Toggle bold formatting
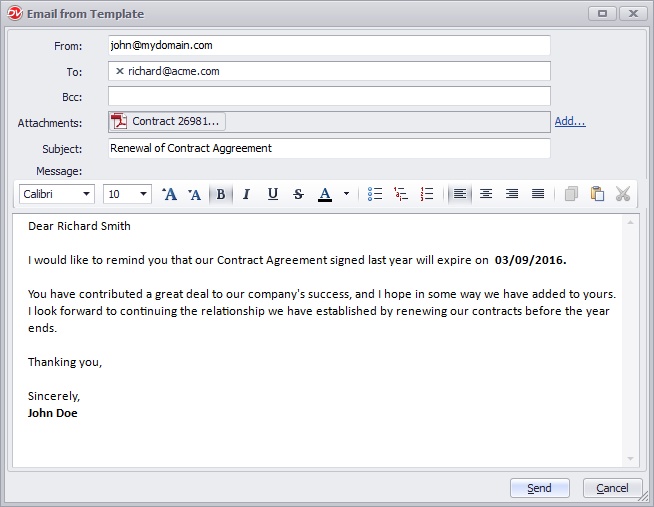Viewport: 654px width, 507px height. (221, 194)
